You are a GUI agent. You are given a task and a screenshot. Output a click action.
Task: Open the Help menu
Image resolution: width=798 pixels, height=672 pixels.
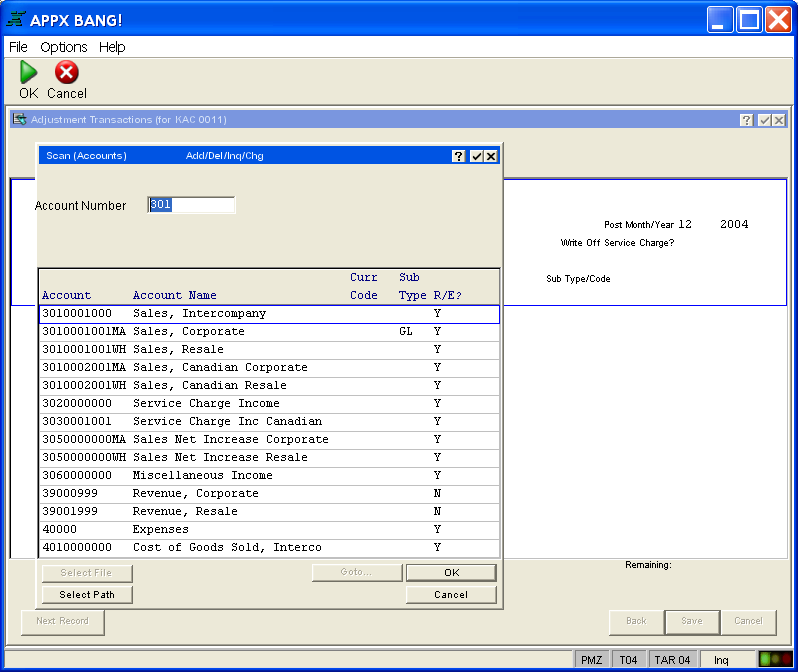[x=112, y=47]
